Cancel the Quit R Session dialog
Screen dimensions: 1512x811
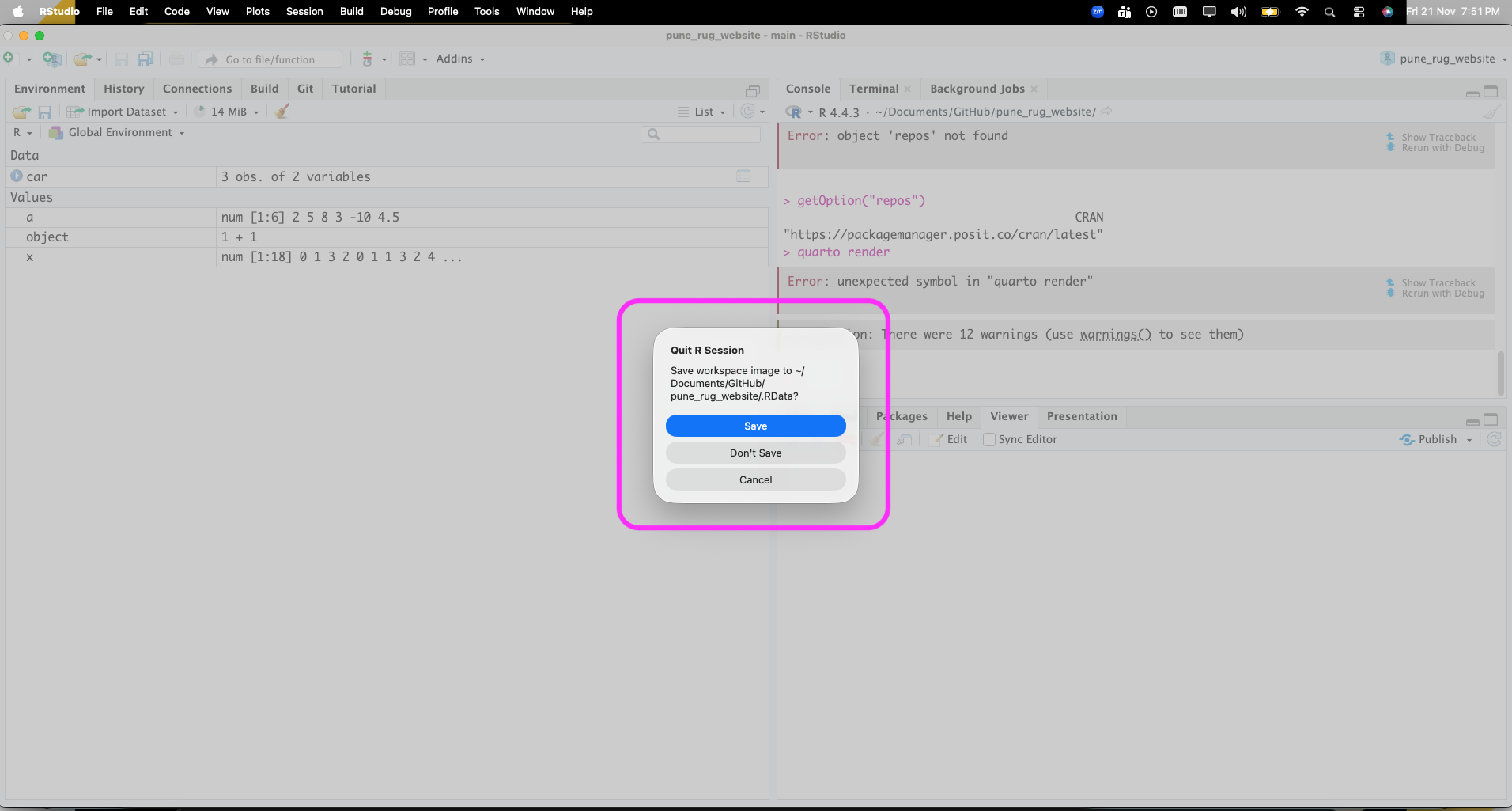point(755,479)
